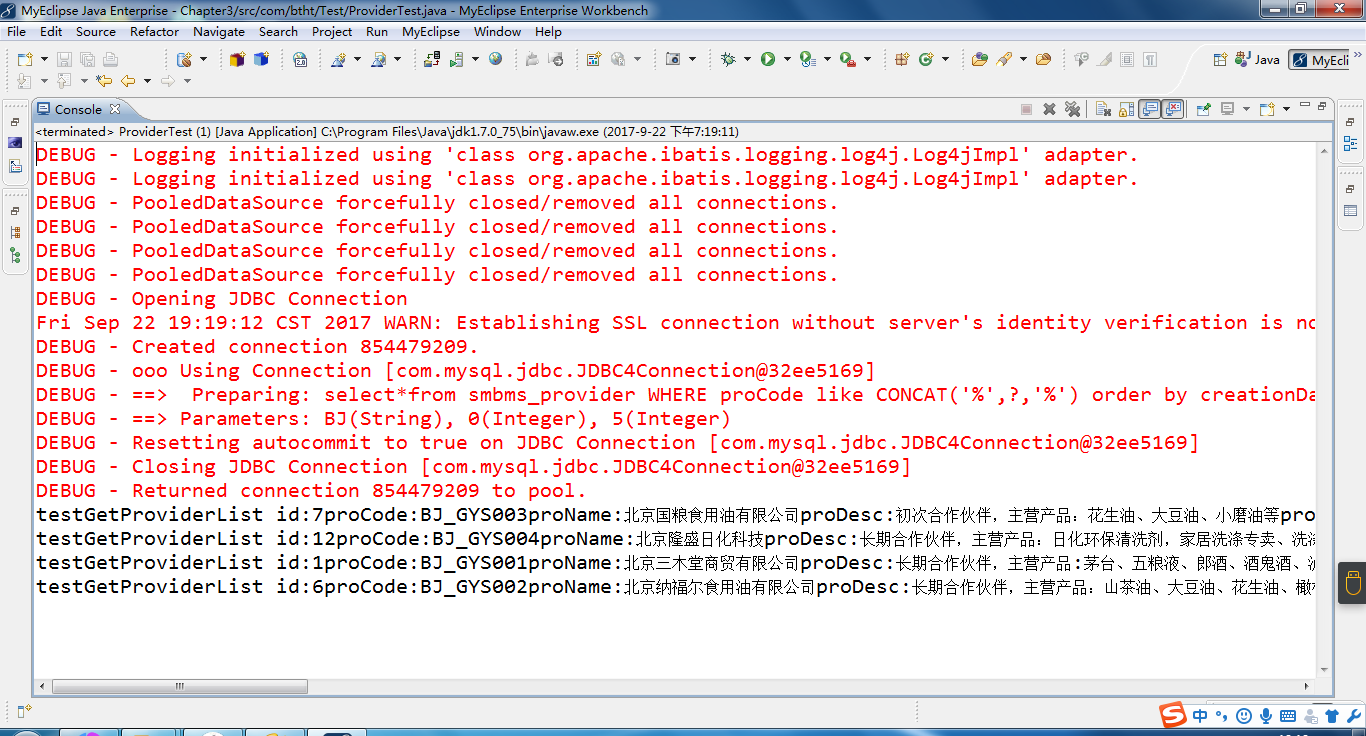This screenshot has width=1366, height=736.
Task: Open the Refactor menu
Action: pos(154,31)
